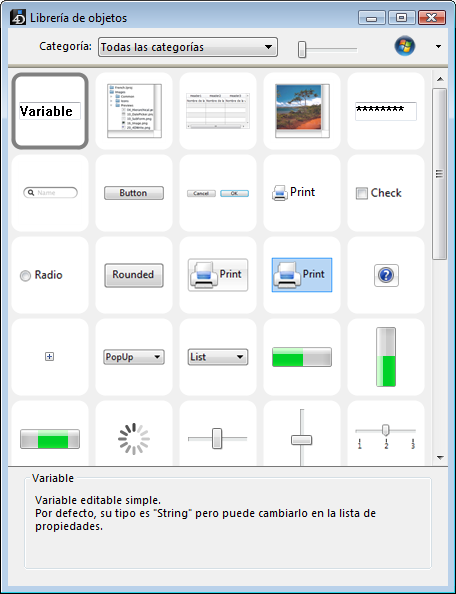Select the Rounded button object
Screen dimensions: 456x594
coord(134,275)
